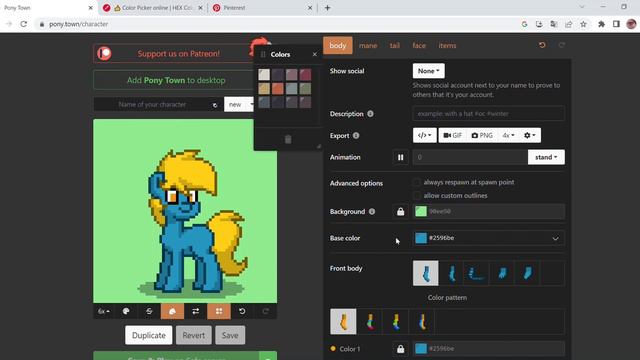640x360 pixels.
Task: Switch to the tail tab
Action: pyautogui.click(x=394, y=45)
